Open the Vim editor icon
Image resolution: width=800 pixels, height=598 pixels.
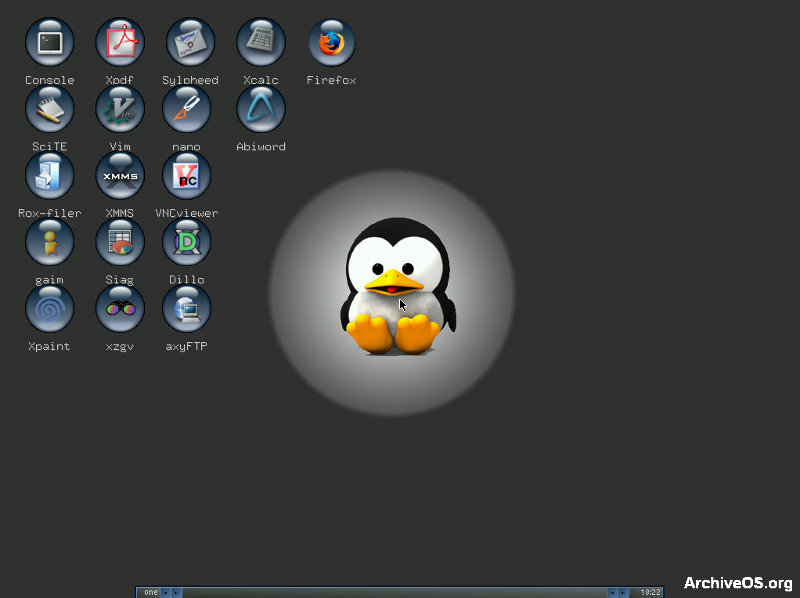pyautogui.click(x=120, y=109)
